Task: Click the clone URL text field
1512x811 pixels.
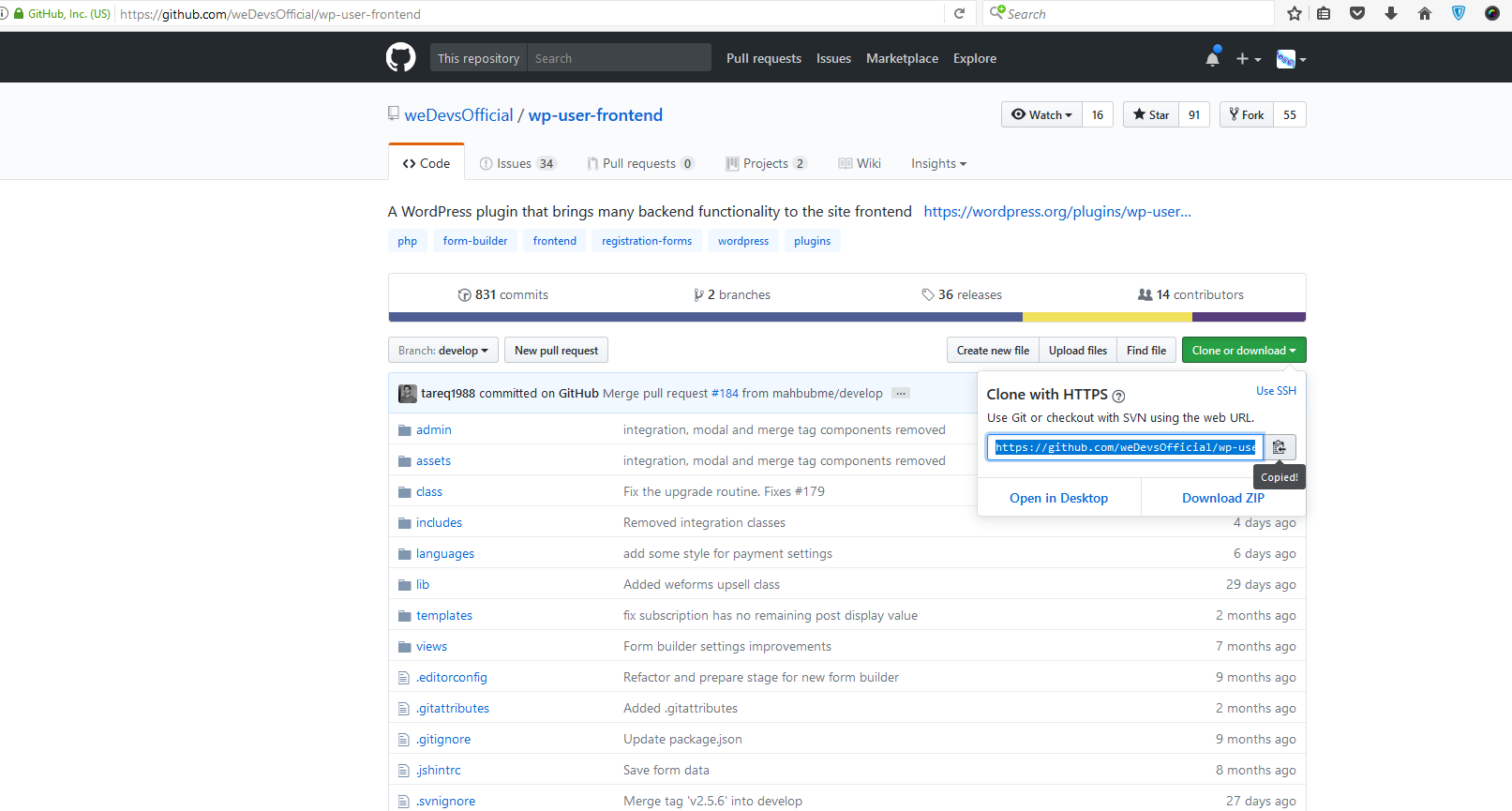Action: point(1125,447)
